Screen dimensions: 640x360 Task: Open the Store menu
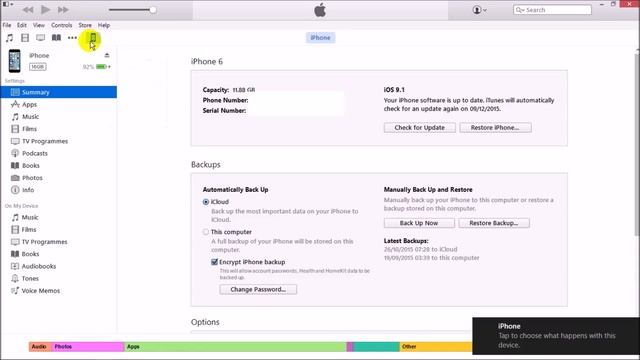[85, 25]
